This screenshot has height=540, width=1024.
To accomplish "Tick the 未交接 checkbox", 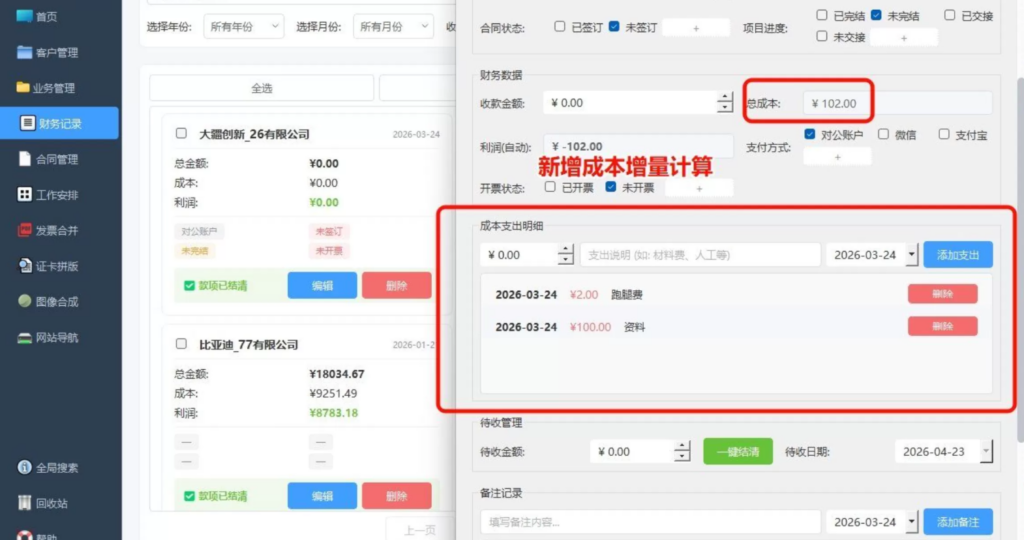I will 822,36.
